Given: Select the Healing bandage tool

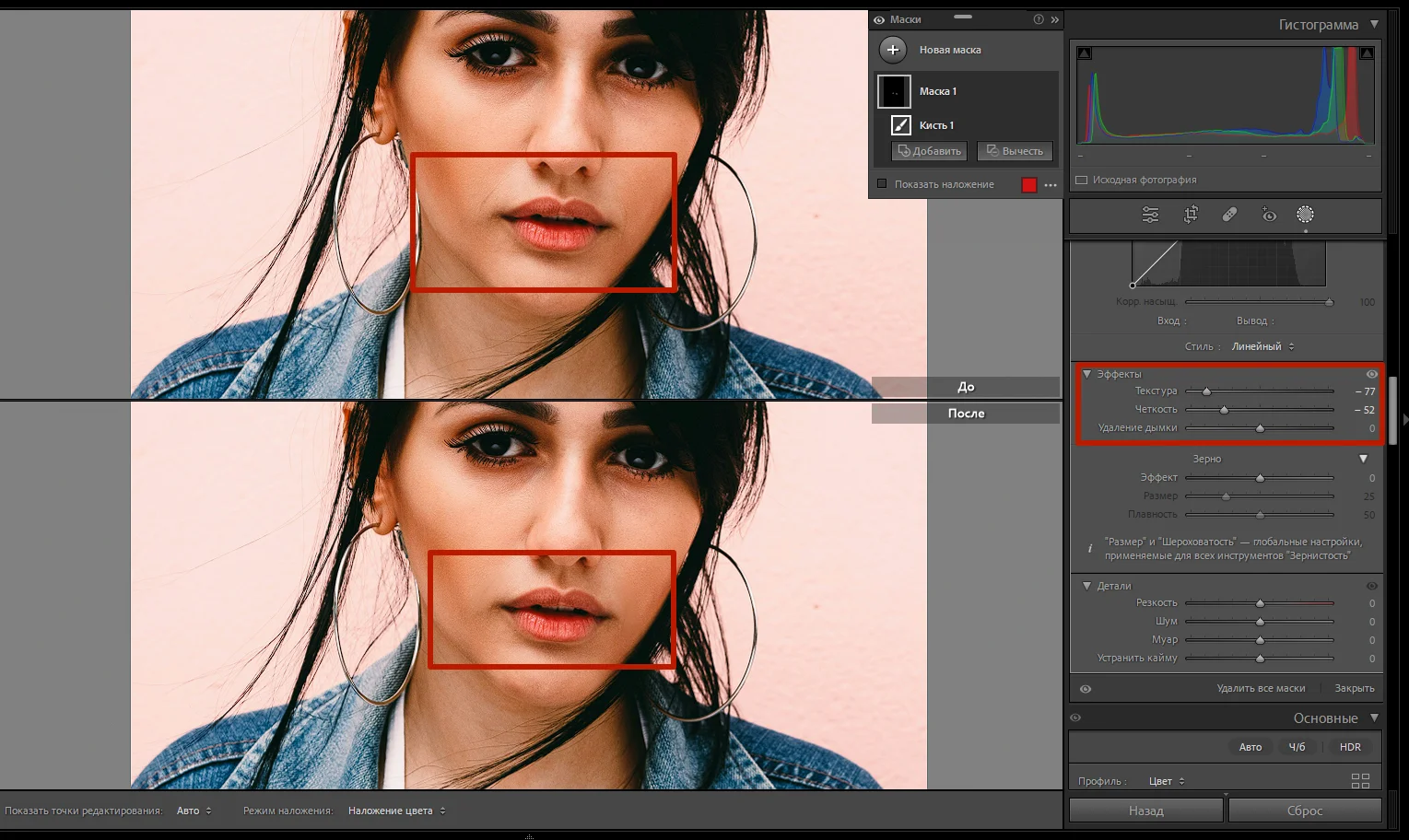Looking at the screenshot, I should (1229, 215).
